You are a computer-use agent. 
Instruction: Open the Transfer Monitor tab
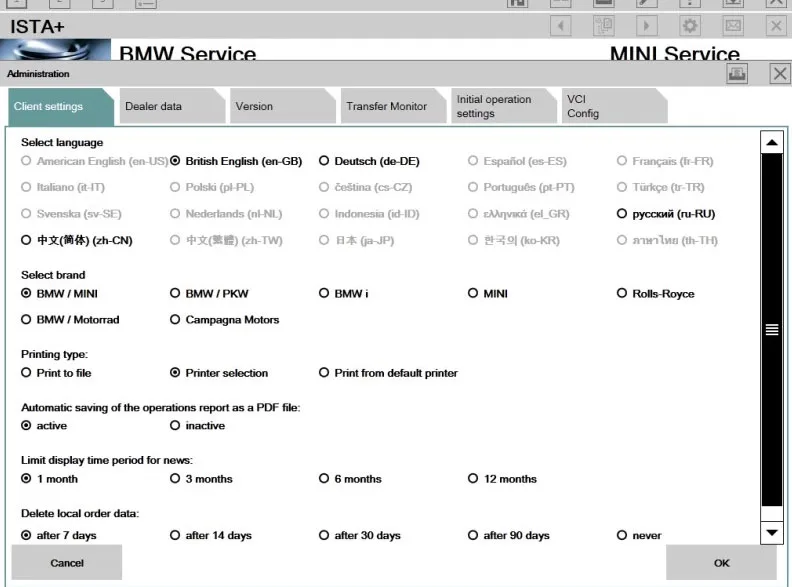coord(393,106)
